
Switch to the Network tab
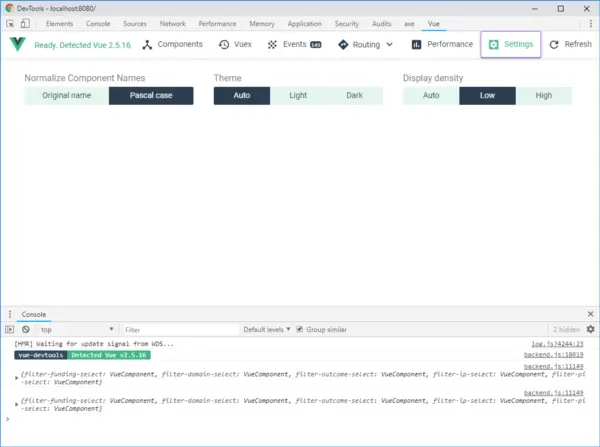[173, 24]
